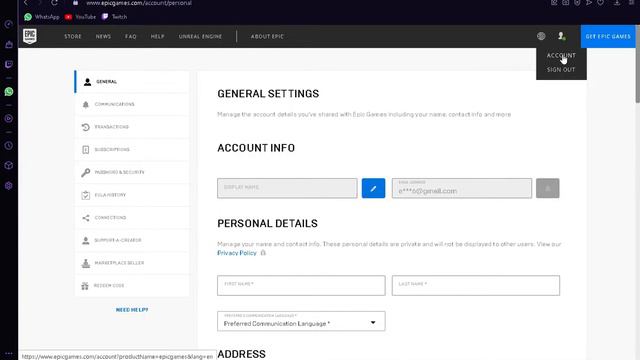Viewport: 640px width, 360px height.
Task: Select the General settings tab
Action: (132, 82)
